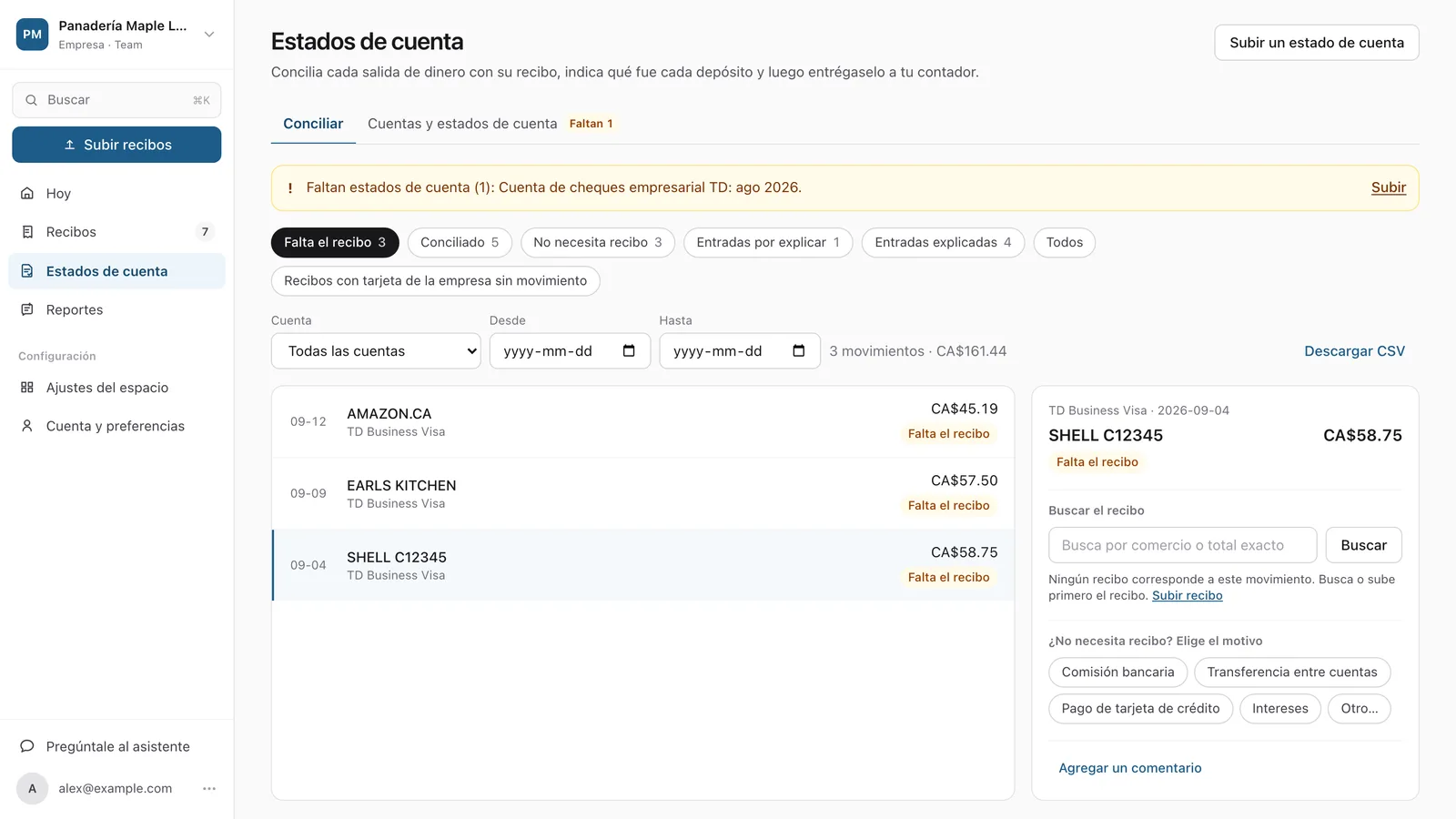Click the Ajustes del espacio grid icon
The image size is (1456, 819).
(x=27, y=388)
